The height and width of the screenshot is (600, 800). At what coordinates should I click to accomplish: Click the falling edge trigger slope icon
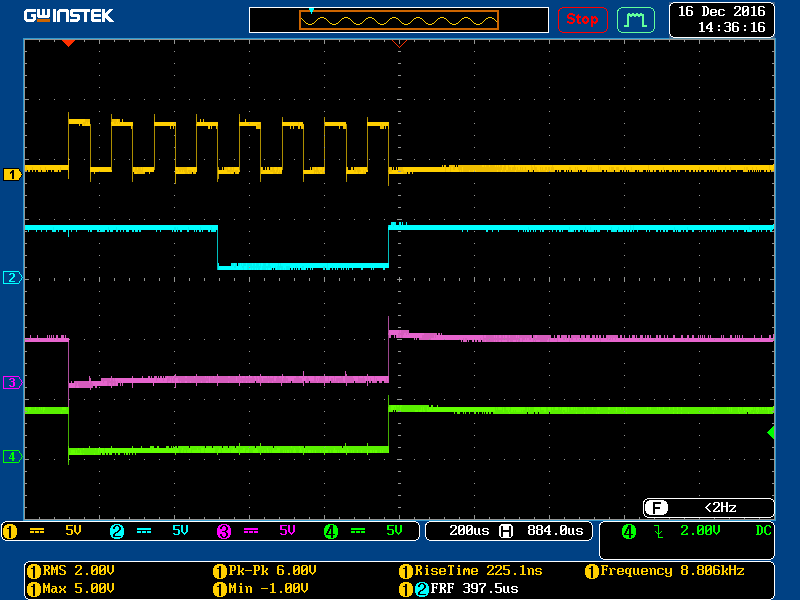point(659,532)
